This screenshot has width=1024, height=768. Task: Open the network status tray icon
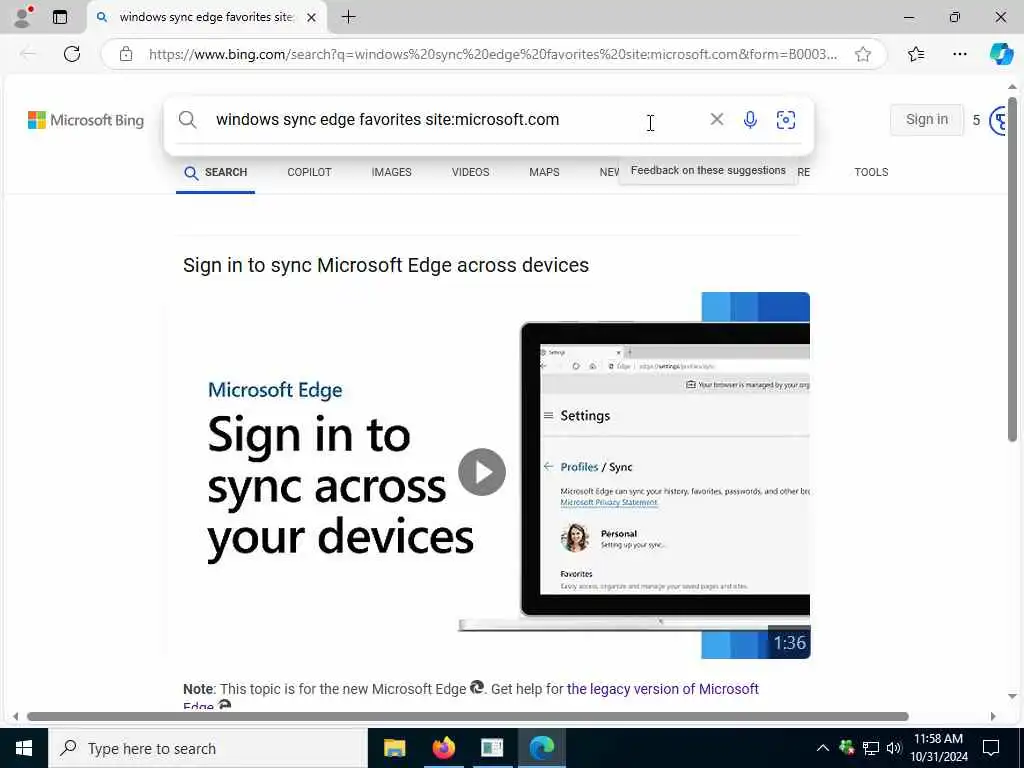[x=871, y=748]
